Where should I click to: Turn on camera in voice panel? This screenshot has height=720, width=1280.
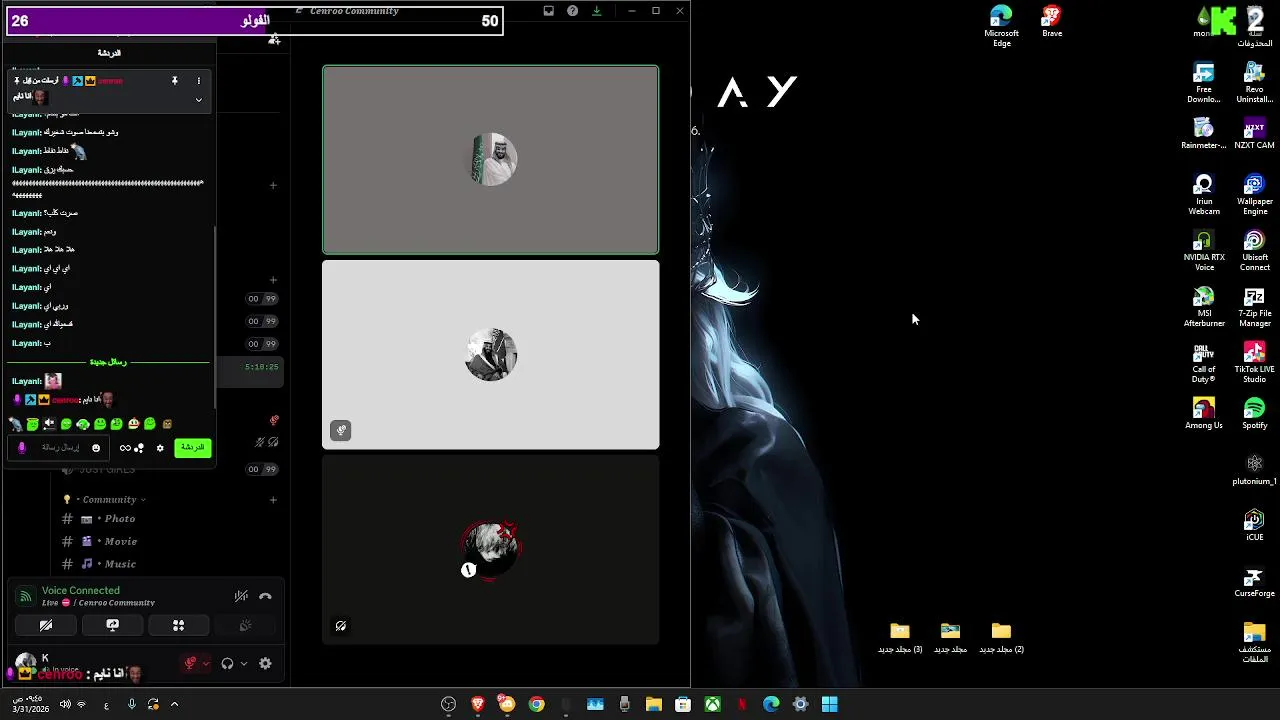tap(46, 625)
